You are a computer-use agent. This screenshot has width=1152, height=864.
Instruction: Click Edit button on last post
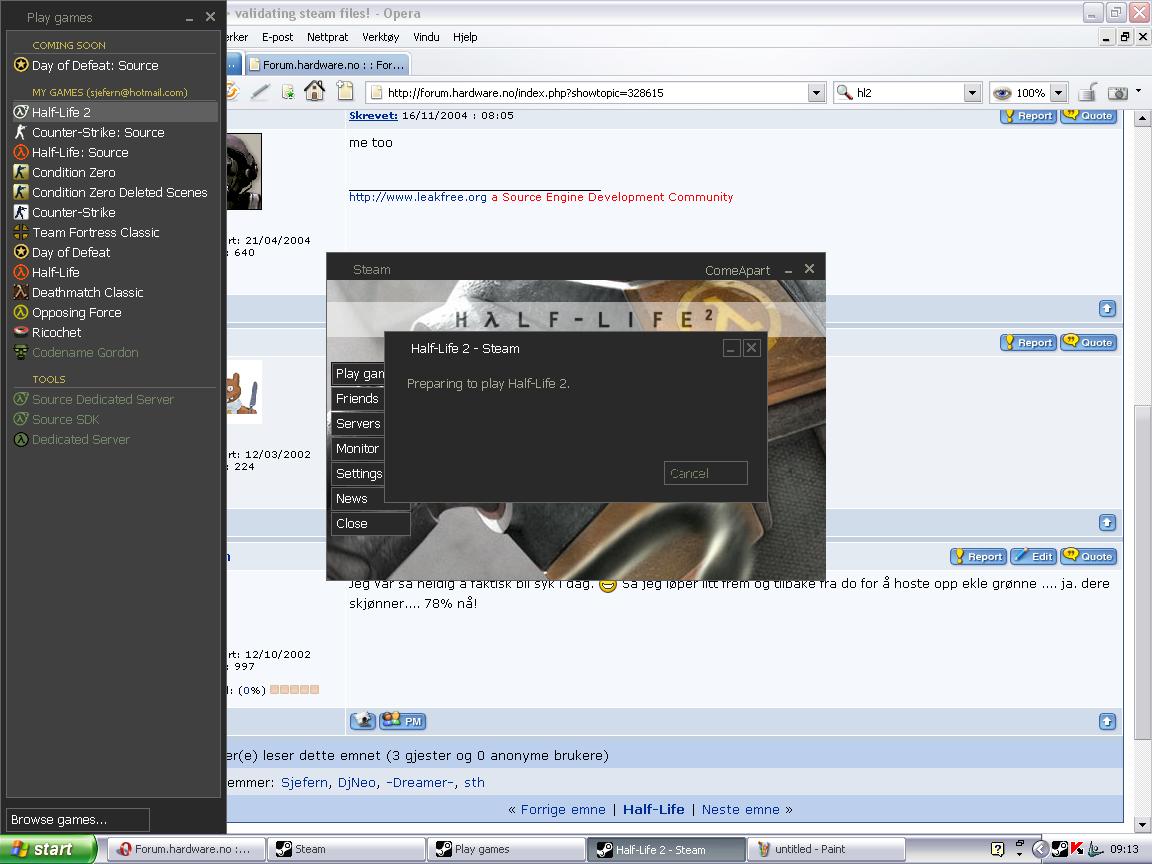tap(1033, 556)
